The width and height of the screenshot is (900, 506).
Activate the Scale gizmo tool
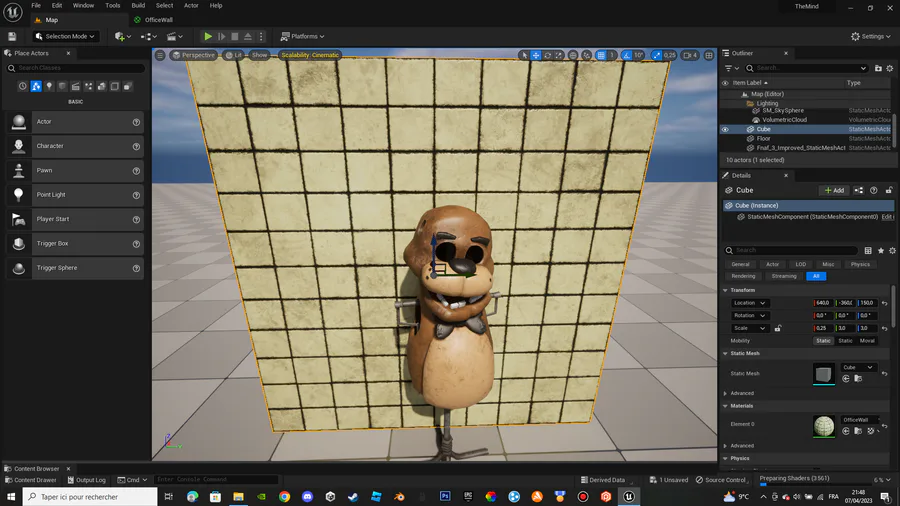[x=558, y=55]
